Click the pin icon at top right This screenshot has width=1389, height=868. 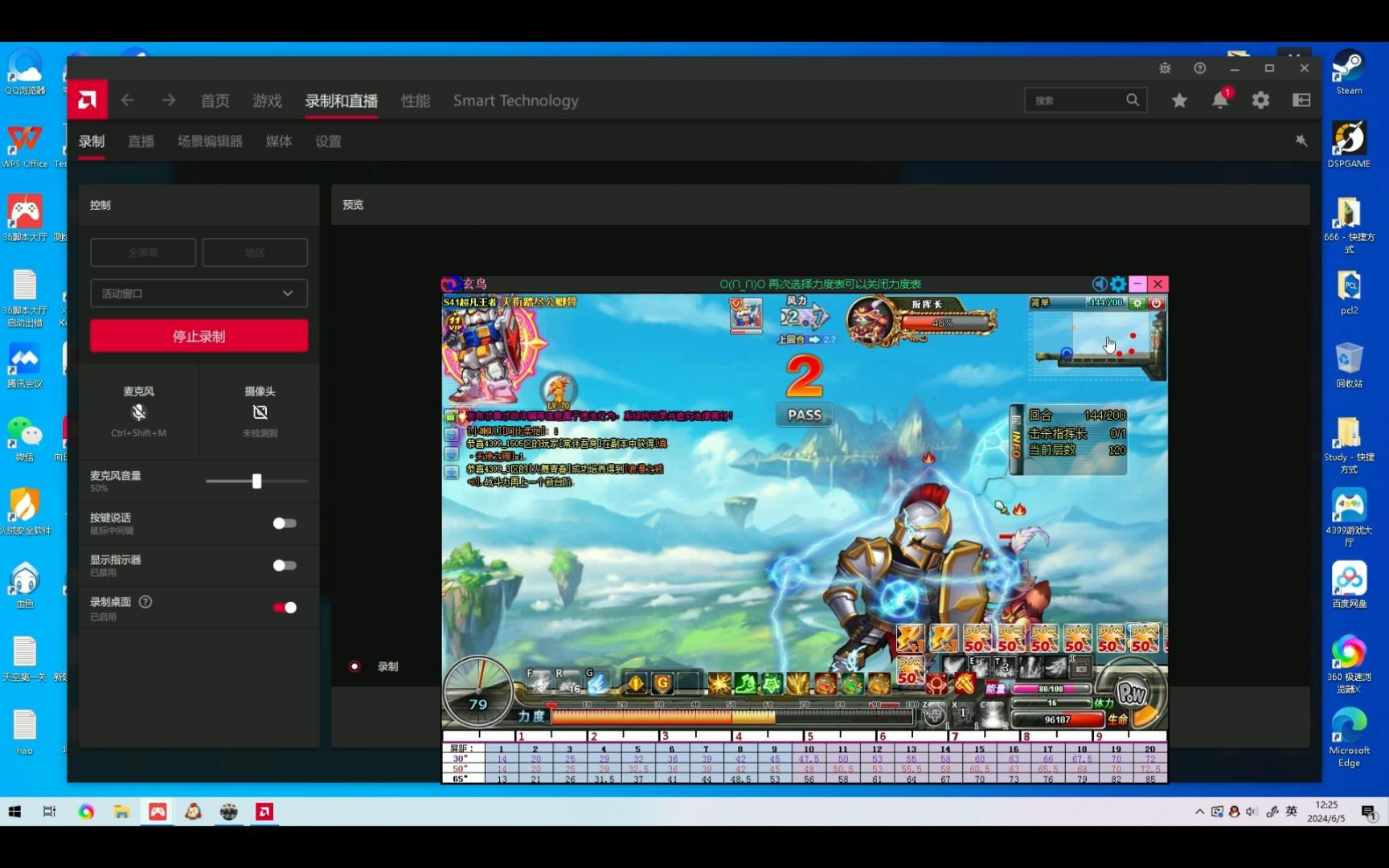[x=1301, y=141]
